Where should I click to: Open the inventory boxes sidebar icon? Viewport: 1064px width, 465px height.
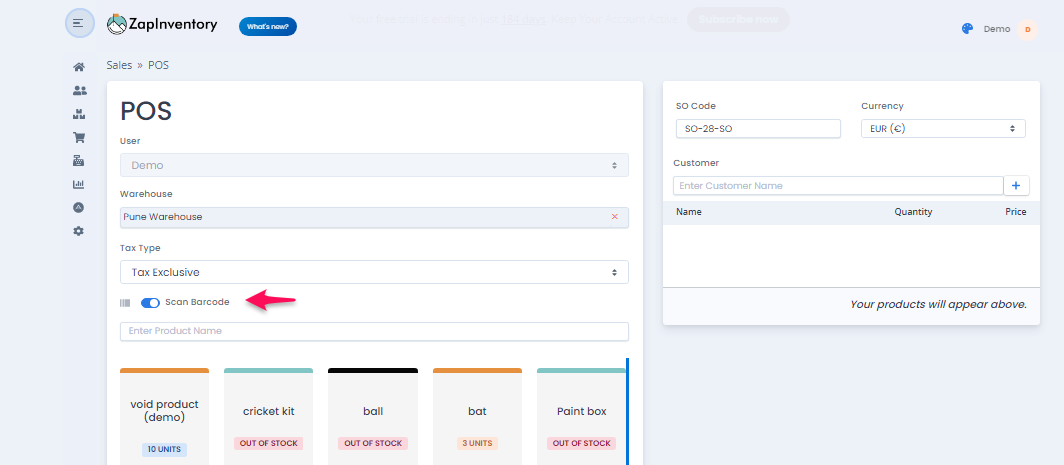(x=79, y=114)
